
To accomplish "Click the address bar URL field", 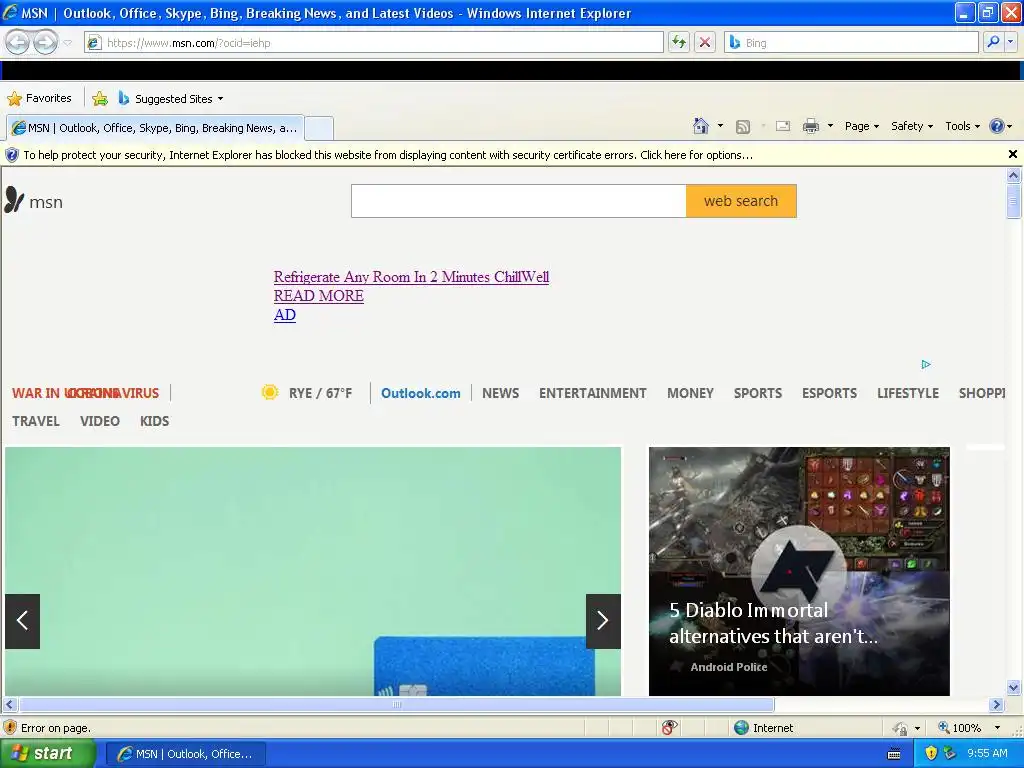I will (x=374, y=42).
